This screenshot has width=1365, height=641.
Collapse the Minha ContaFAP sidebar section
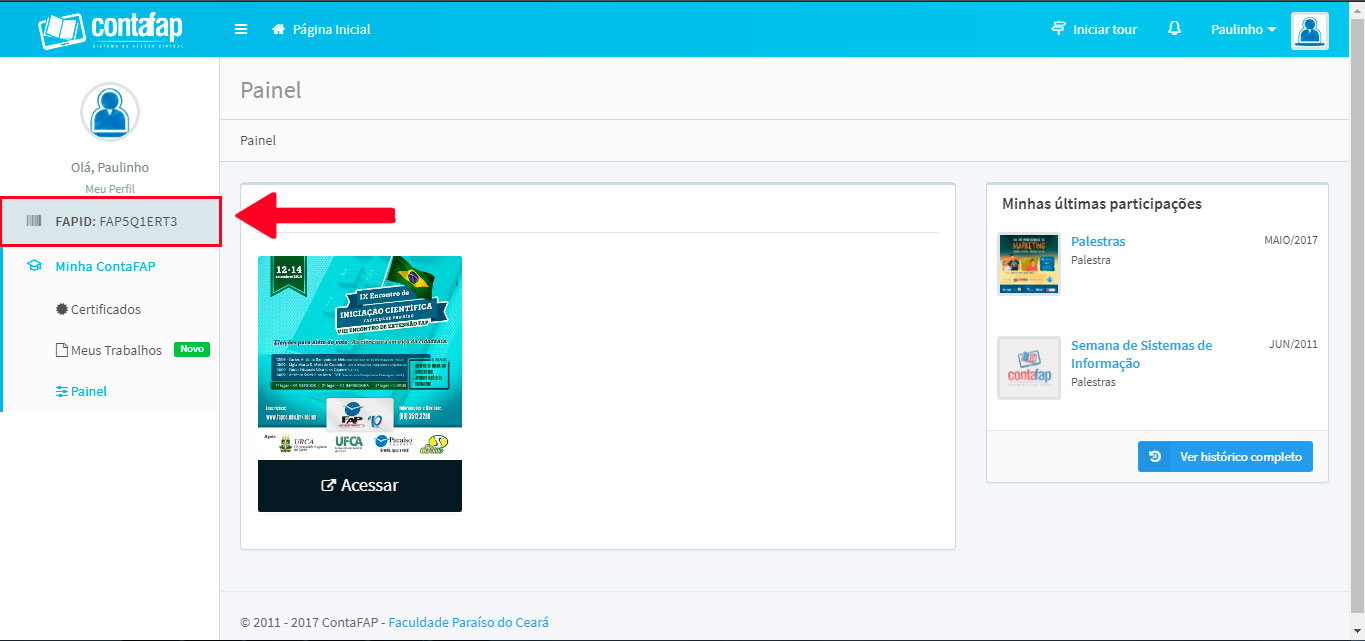(105, 266)
